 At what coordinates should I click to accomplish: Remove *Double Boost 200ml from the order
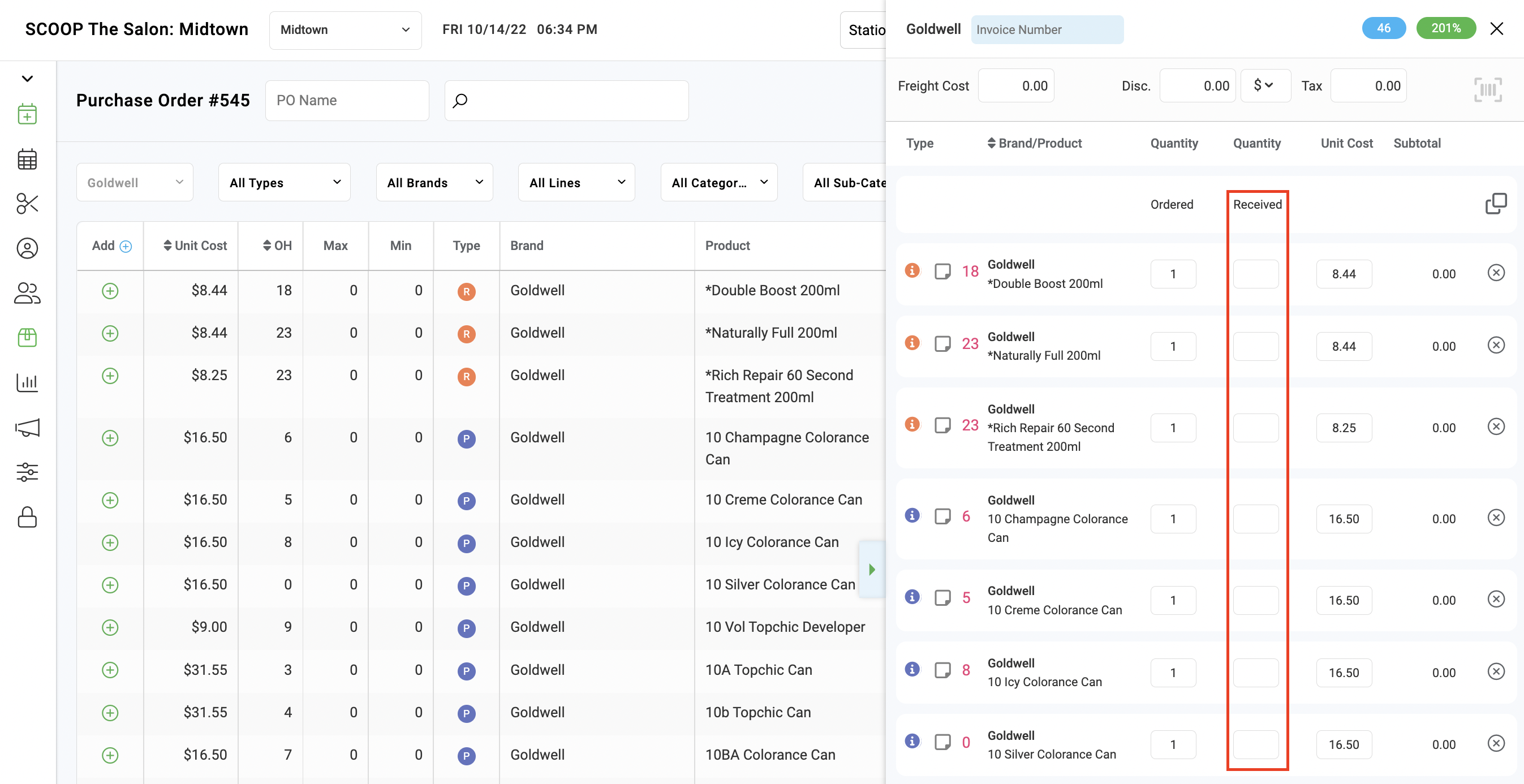1496,273
